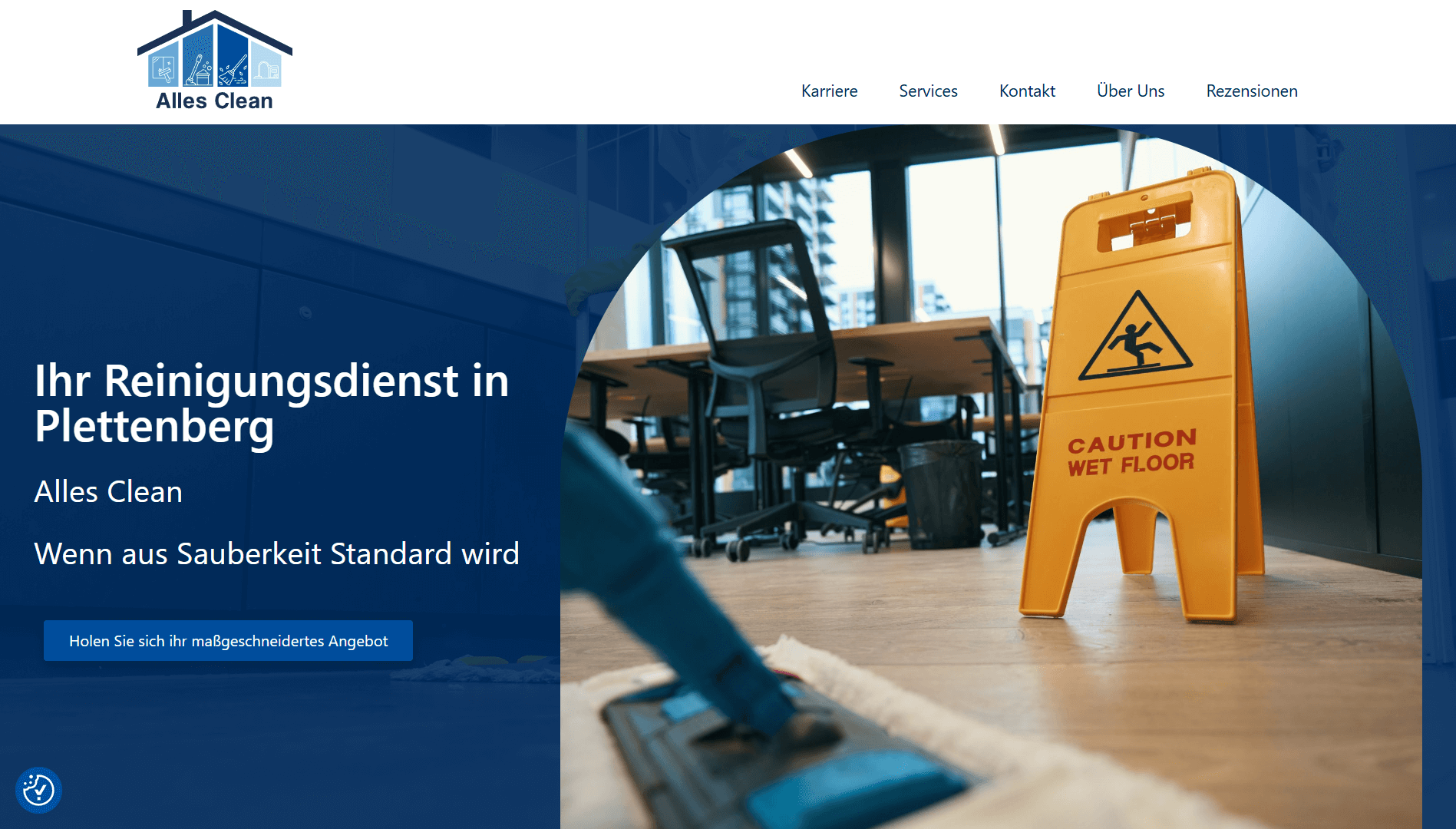Click the maßgeschneidertes Angebot button
The image size is (1456, 829).
click(228, 640)
